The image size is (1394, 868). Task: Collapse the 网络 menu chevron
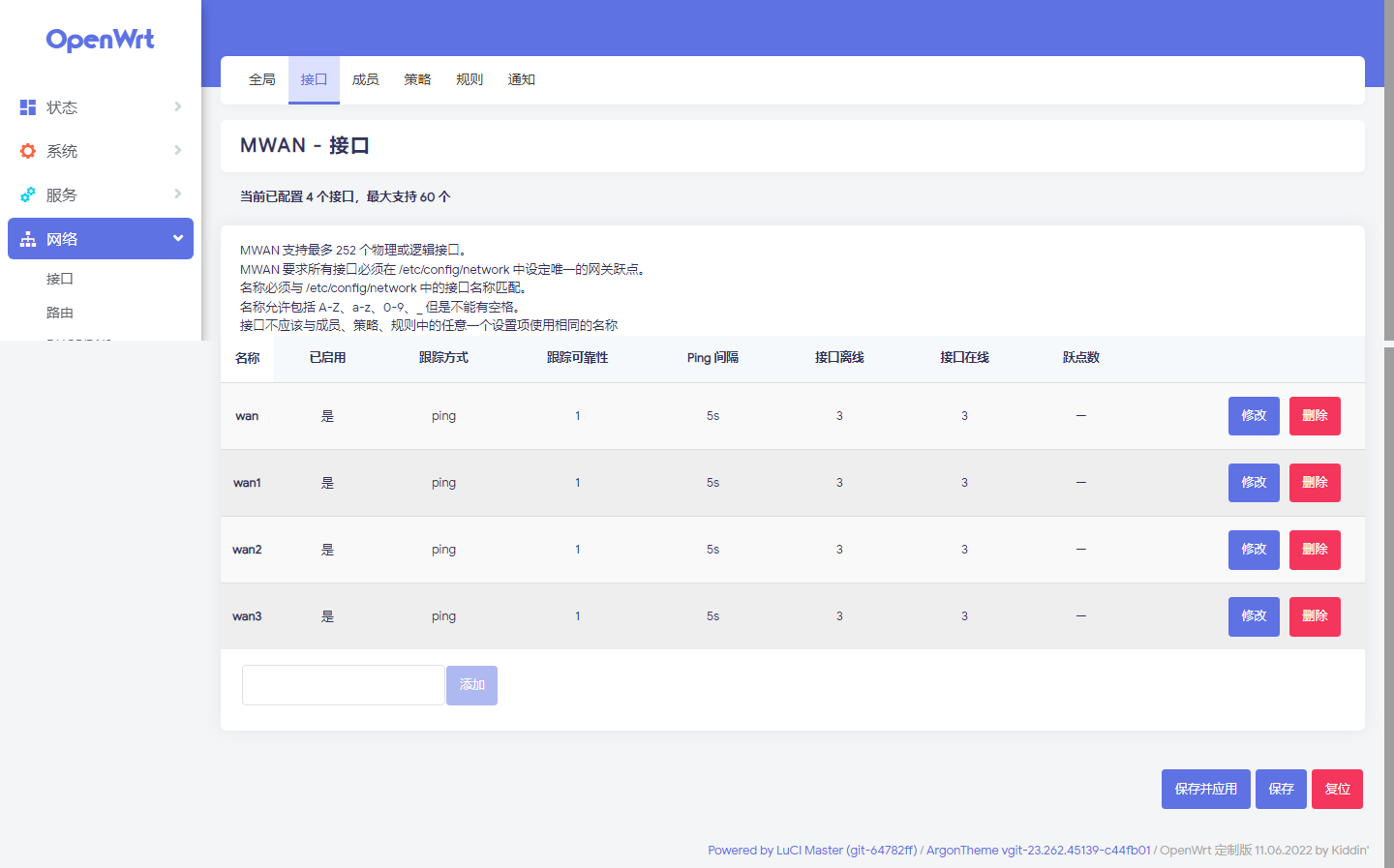178,238
